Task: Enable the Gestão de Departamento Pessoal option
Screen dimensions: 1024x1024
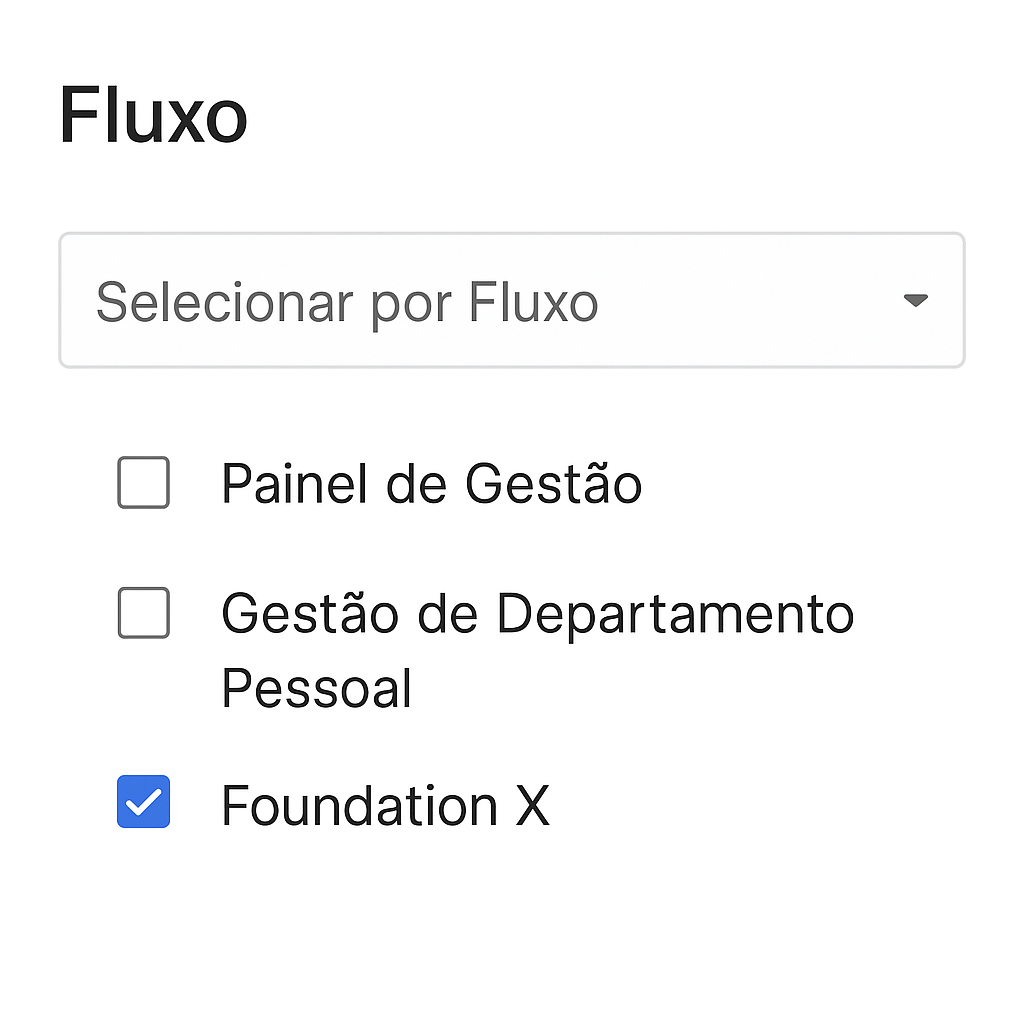Action: [x=144, y=613]
